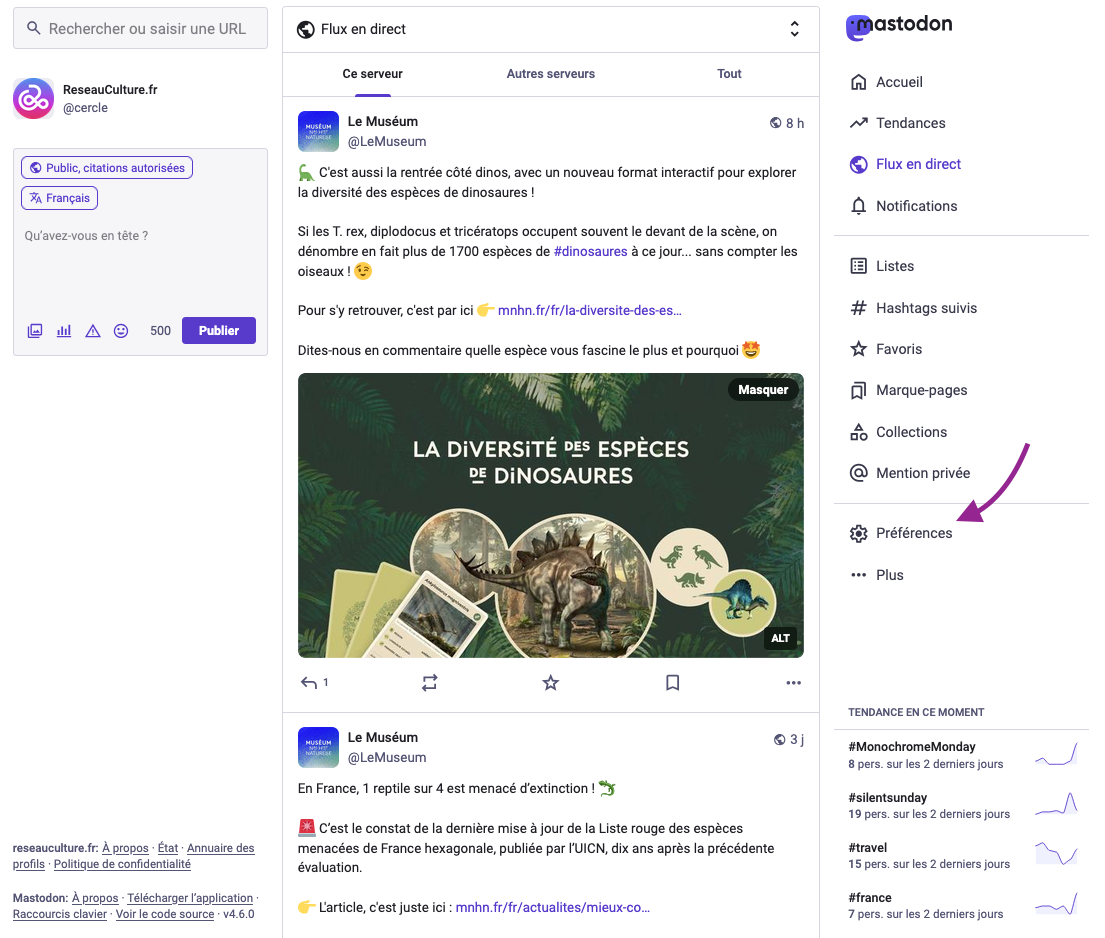Add a poll using the chart icon

64,331
